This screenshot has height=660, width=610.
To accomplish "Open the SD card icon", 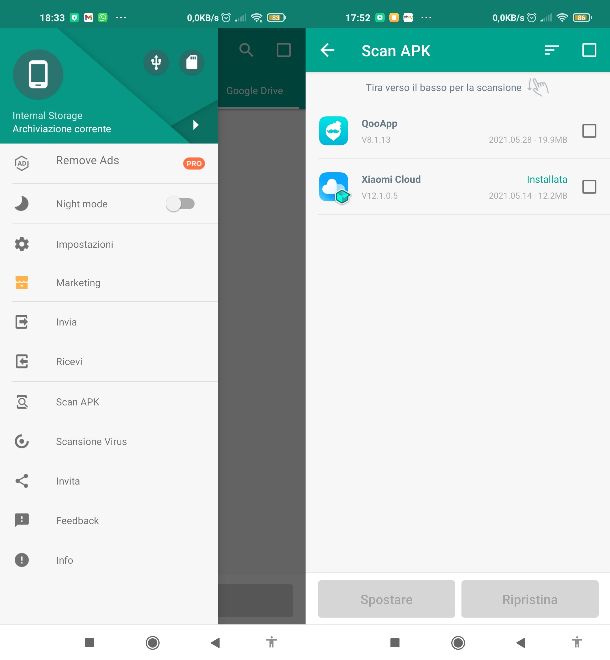I will pos(192,62).
